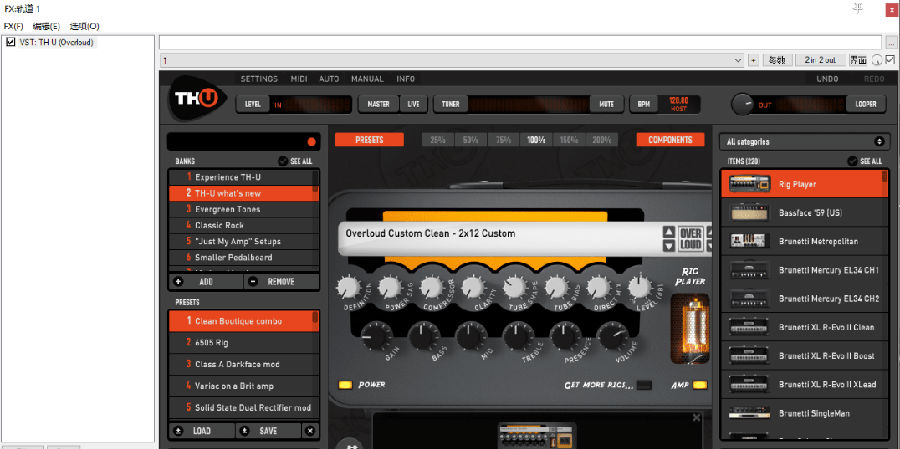The image size is (900, 449).
Task: Toggle LIVE mode button
Action: [413, 104]
